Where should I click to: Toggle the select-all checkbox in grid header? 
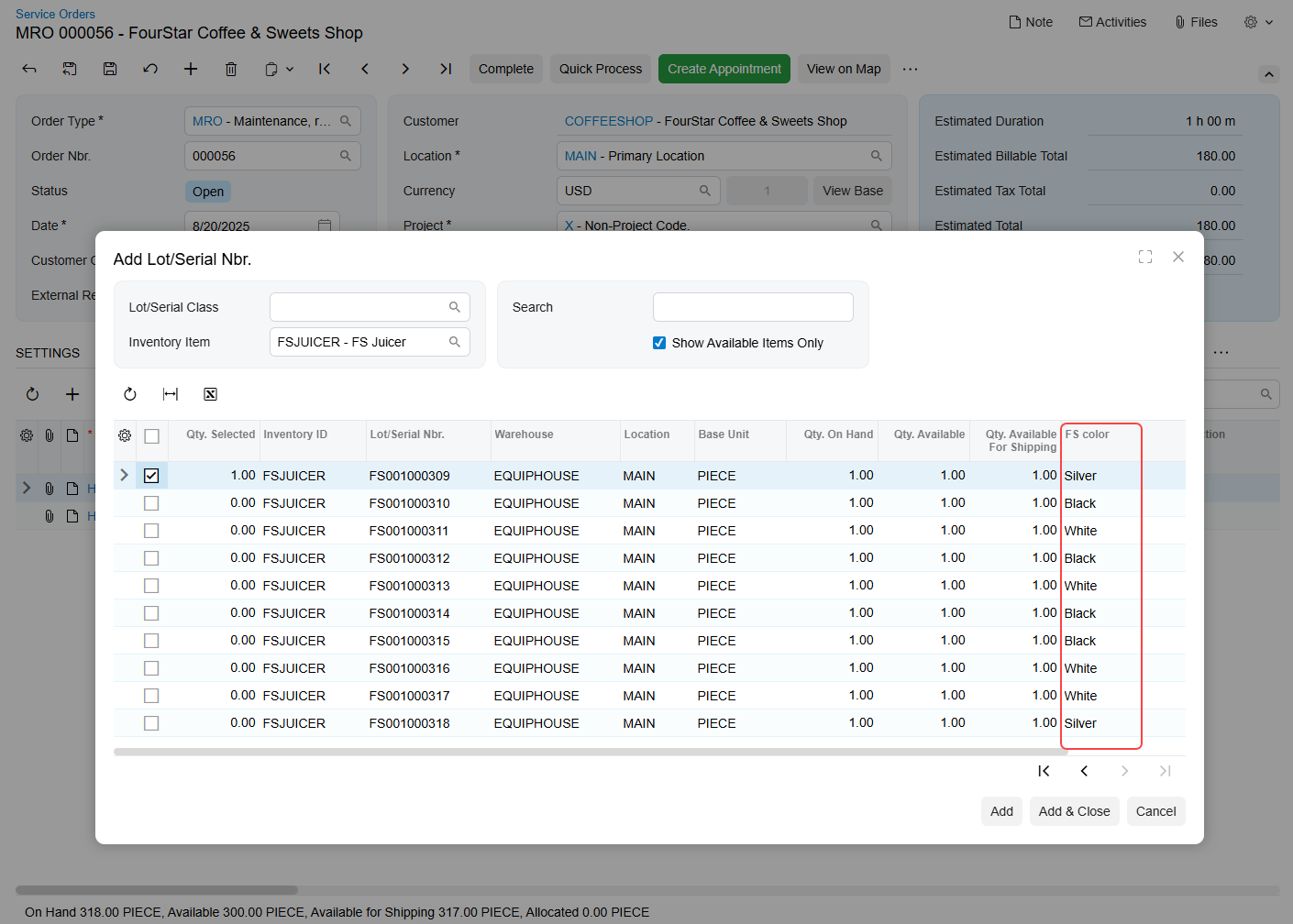point(151,436)
